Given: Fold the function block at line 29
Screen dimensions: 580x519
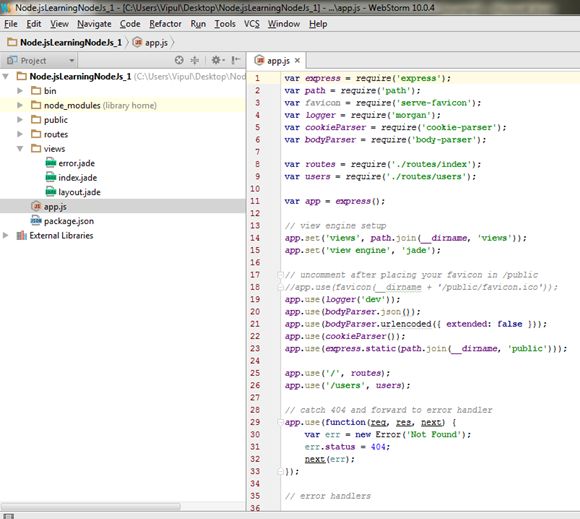Looking at the screenshot, I should pos(280,422).
